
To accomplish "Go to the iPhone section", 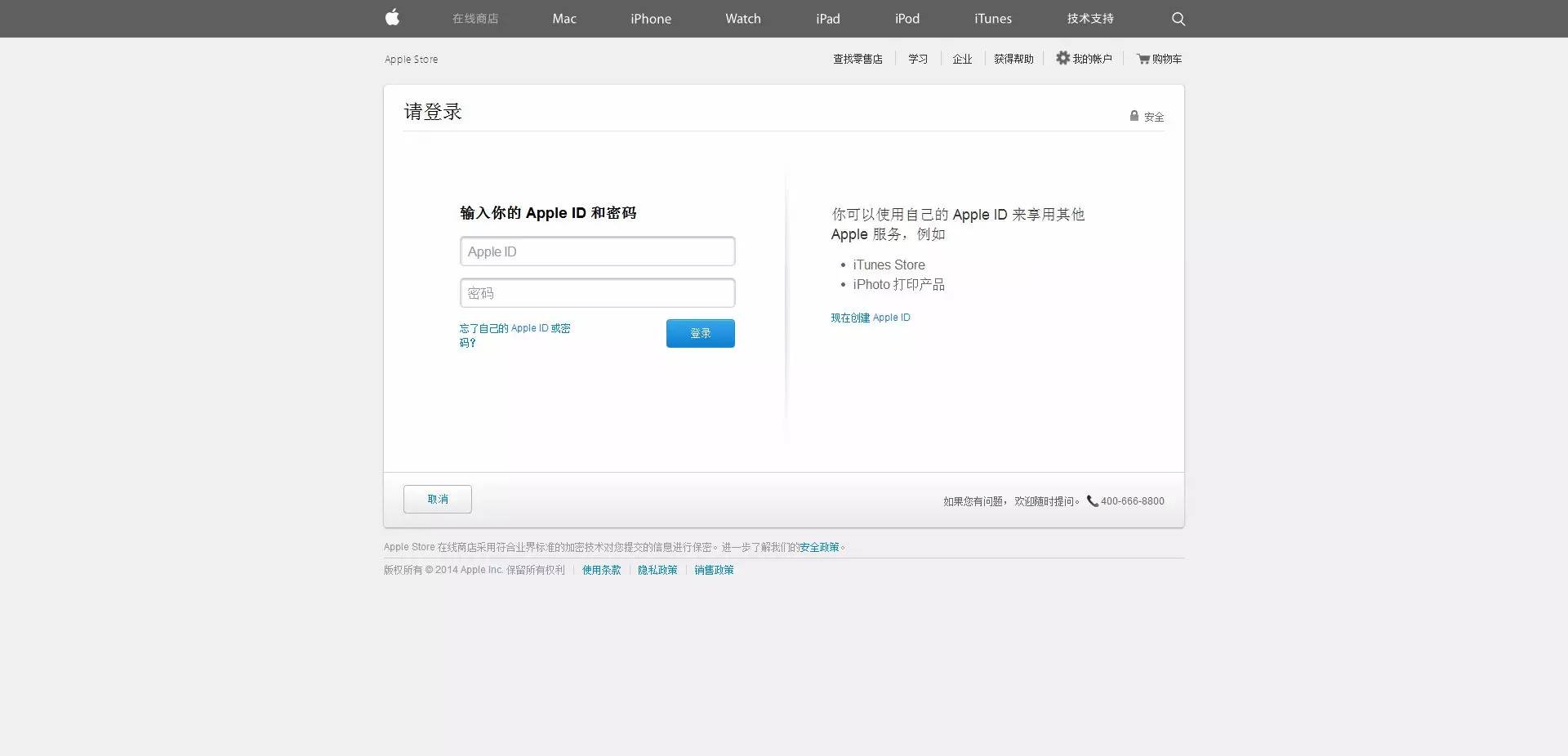I will click(651, 19).
